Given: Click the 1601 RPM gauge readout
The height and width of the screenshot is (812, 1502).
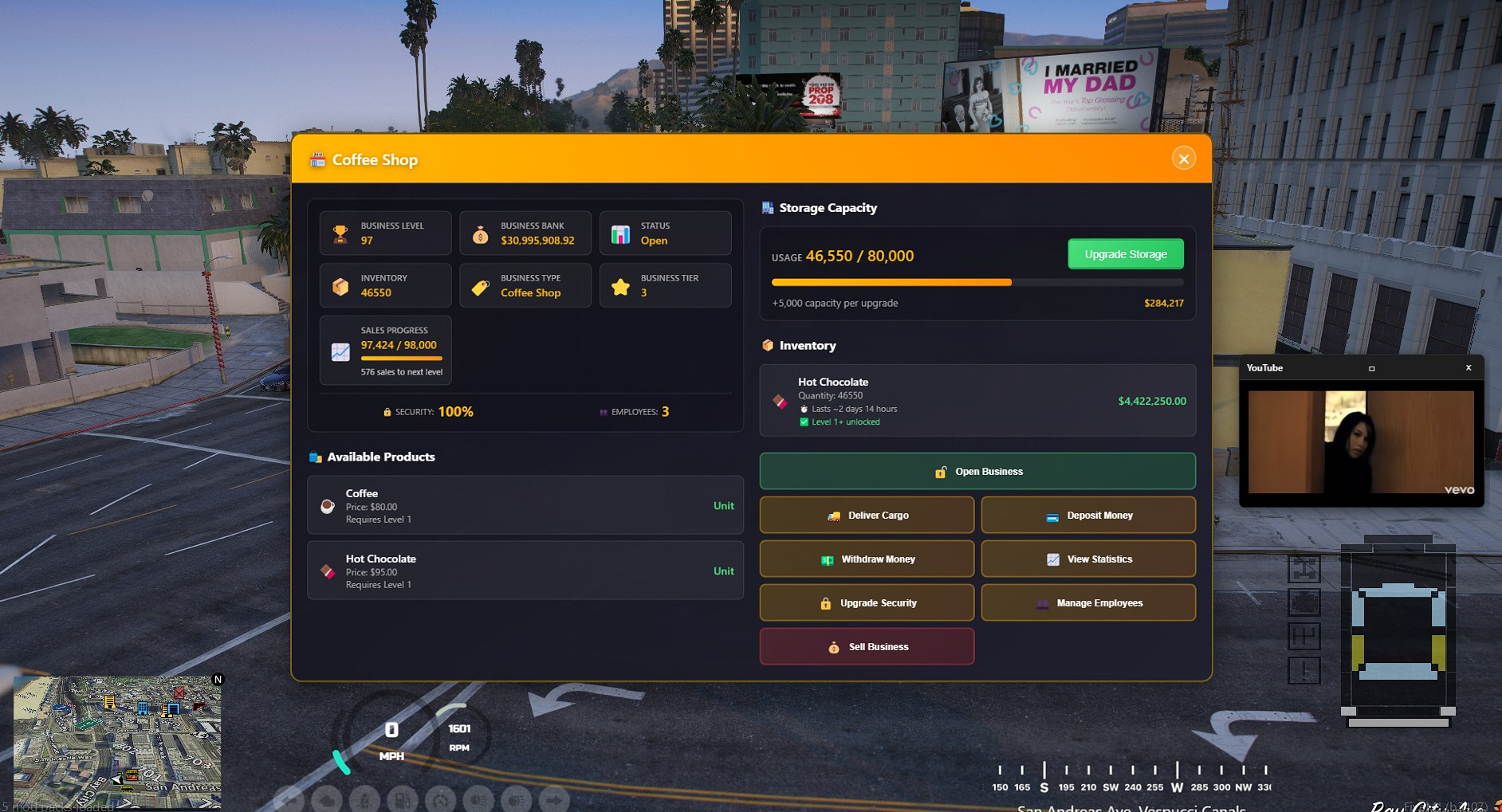Looking at the screenshot, I should [x=459, y=737].
